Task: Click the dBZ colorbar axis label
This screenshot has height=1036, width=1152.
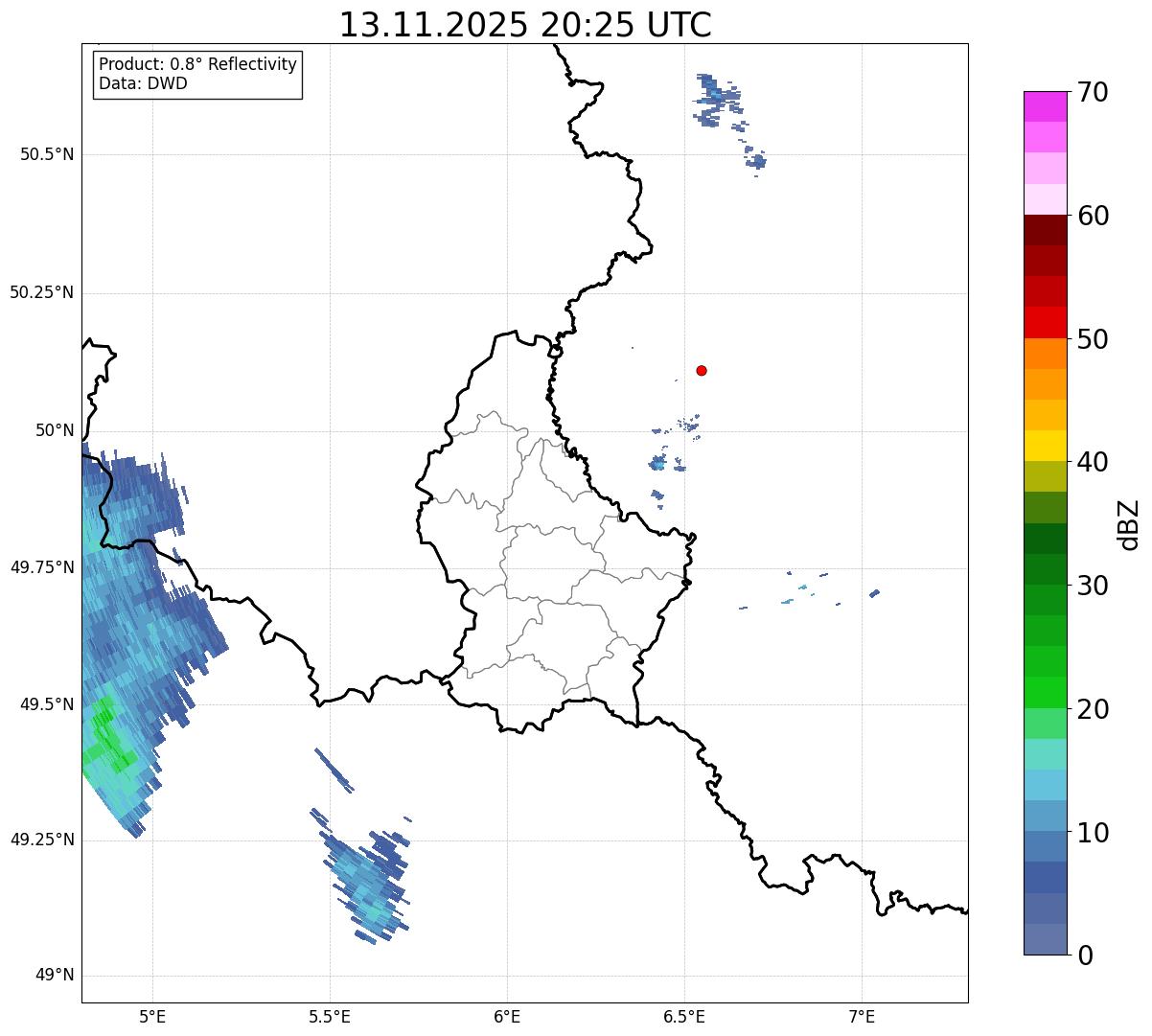Action: tap(1129, 524)
